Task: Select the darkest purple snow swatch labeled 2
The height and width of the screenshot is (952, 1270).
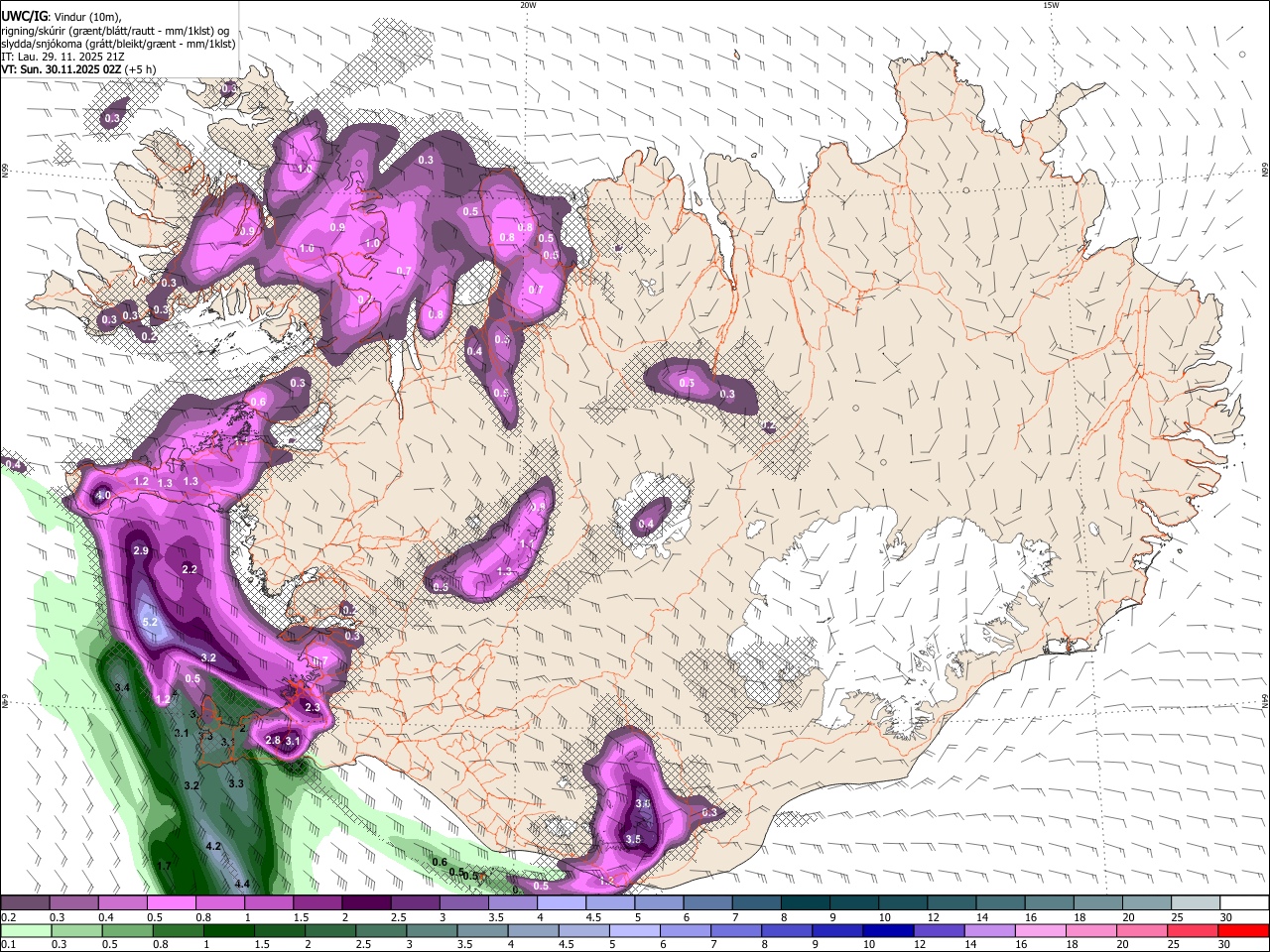Action: tap(365, 903)
